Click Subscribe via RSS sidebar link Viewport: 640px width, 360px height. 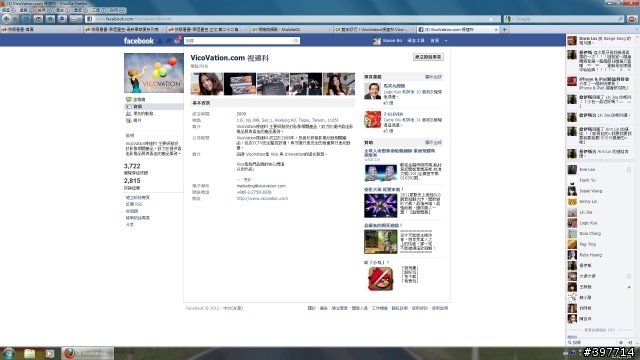pyautogui.click(x=134, y=204)
